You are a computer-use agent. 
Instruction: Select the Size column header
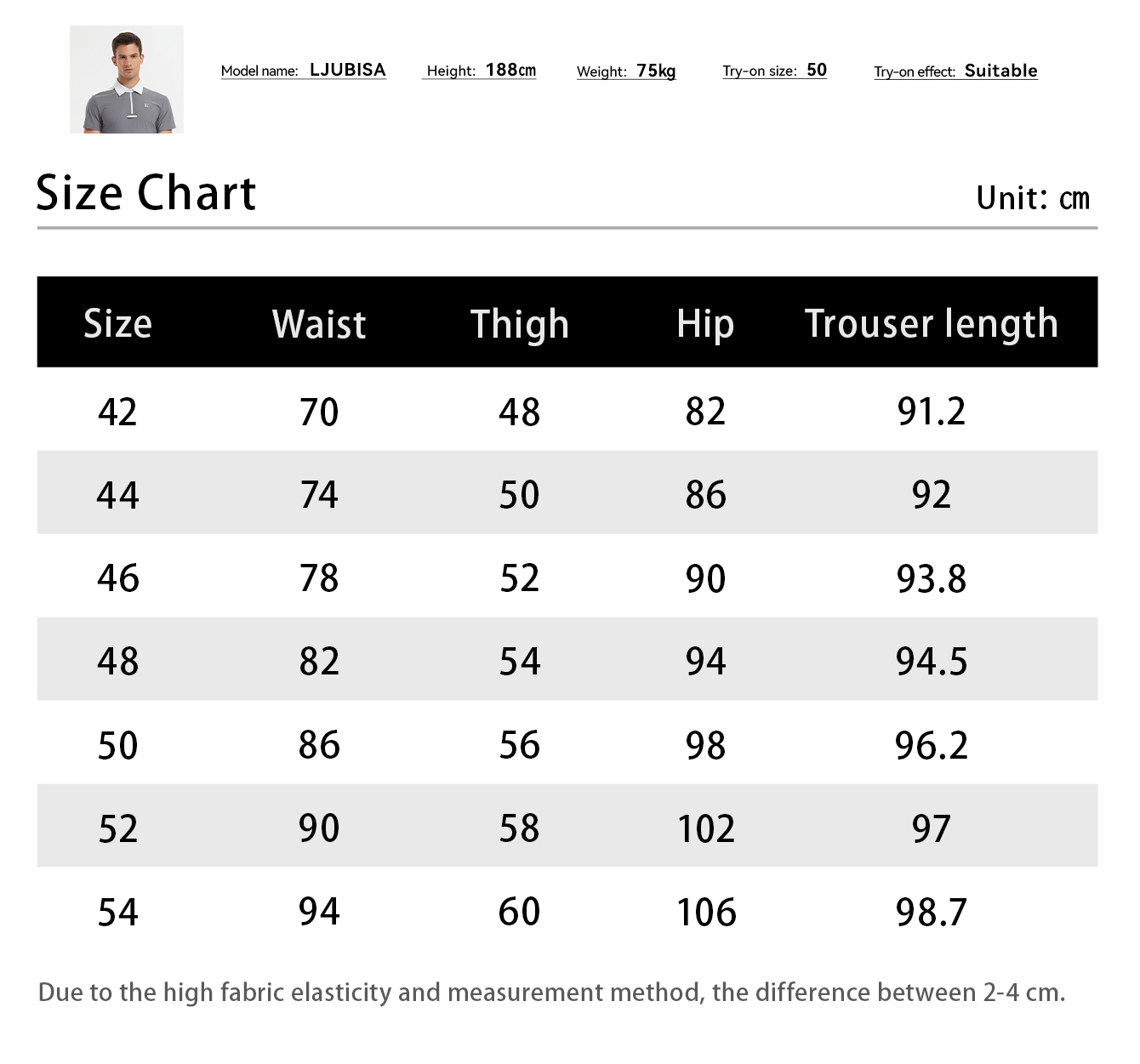pos(117,324)
